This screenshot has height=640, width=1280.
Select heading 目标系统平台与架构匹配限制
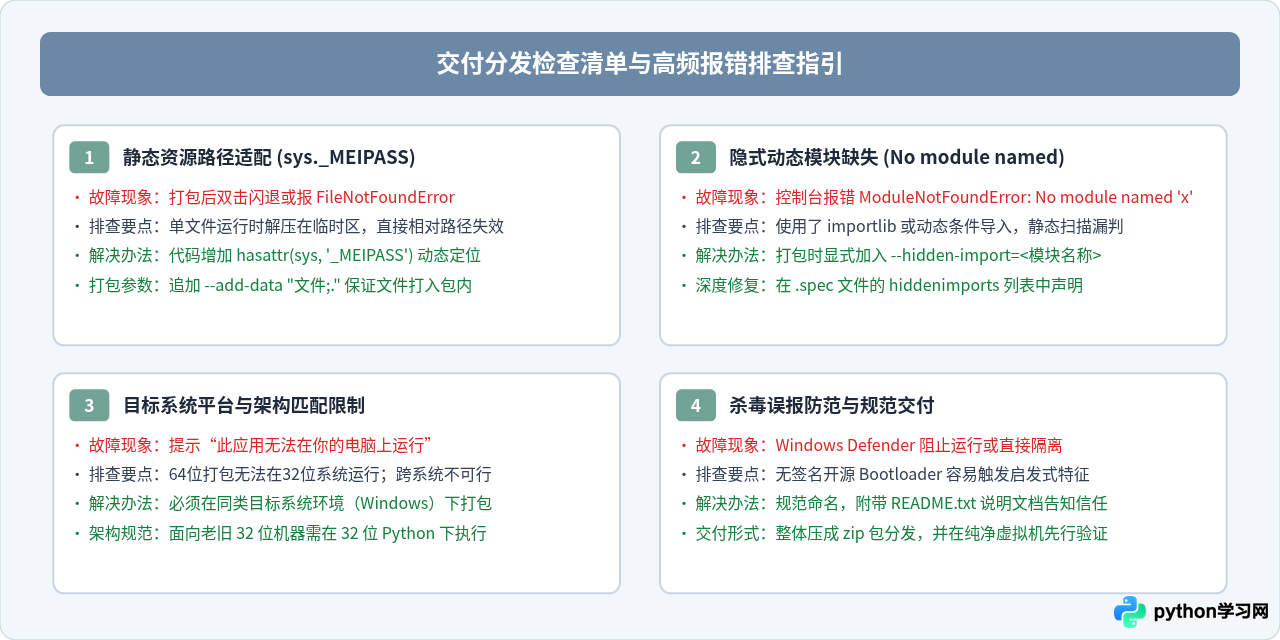click(244, 405)
